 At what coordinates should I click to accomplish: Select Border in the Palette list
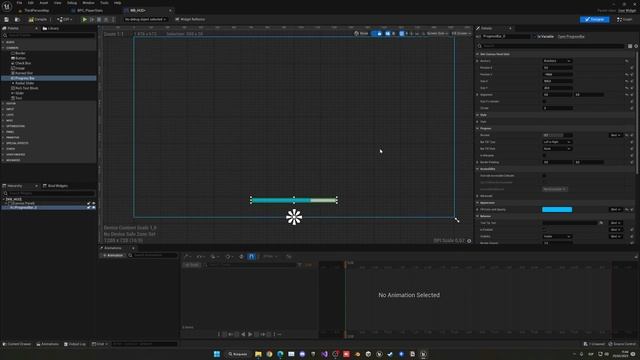(20, 53)
